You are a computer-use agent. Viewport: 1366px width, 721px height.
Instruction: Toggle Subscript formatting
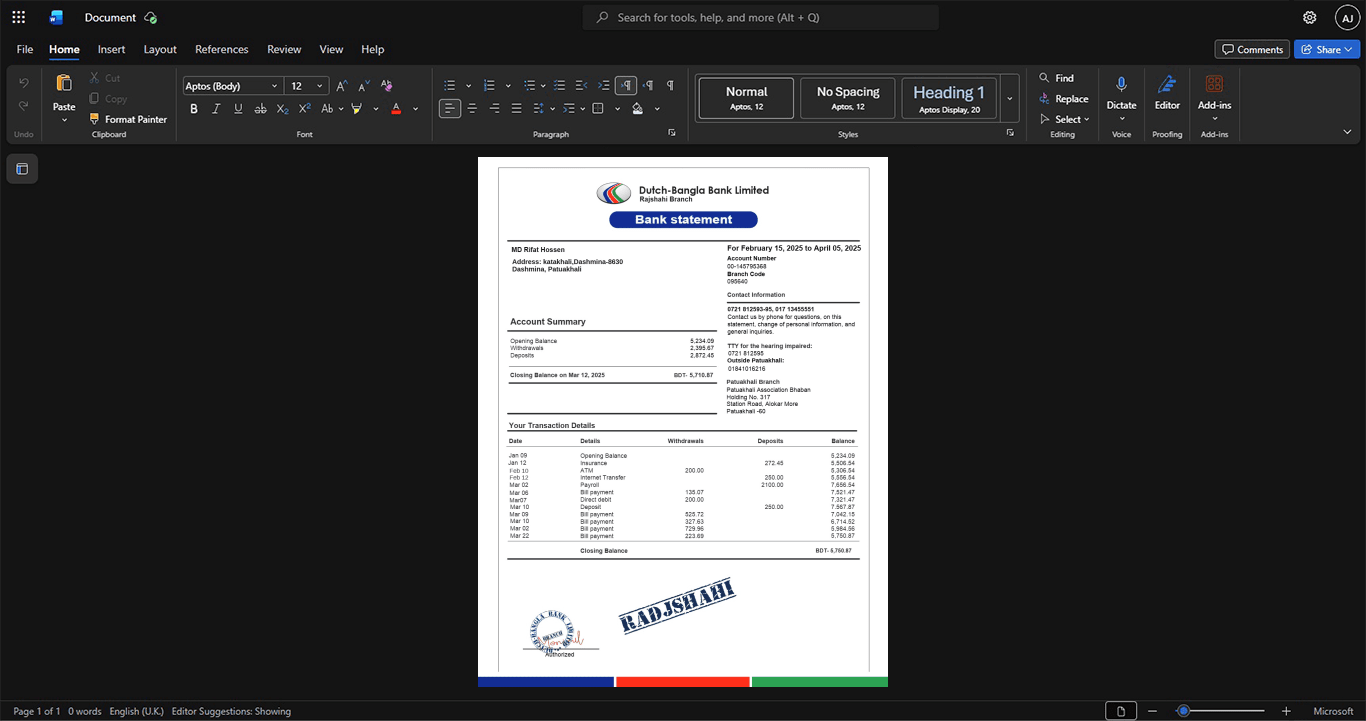[x=282, y=108]
